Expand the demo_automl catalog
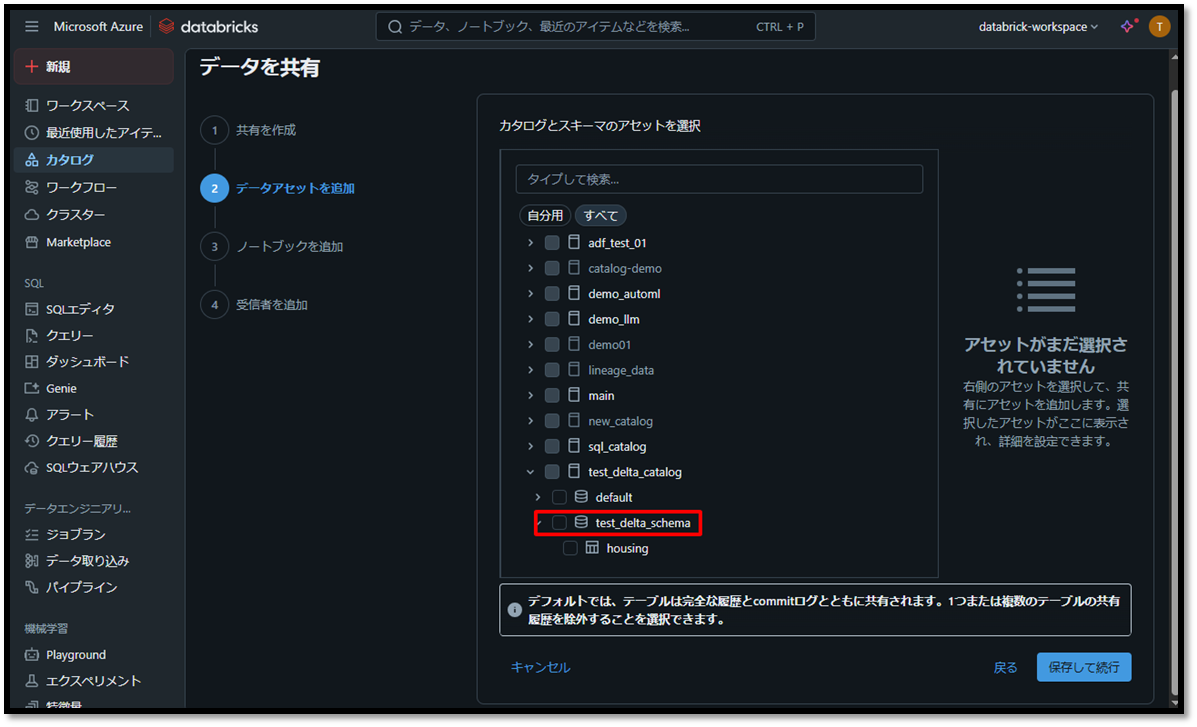The image size is (1197, 727). click(531, 294)
